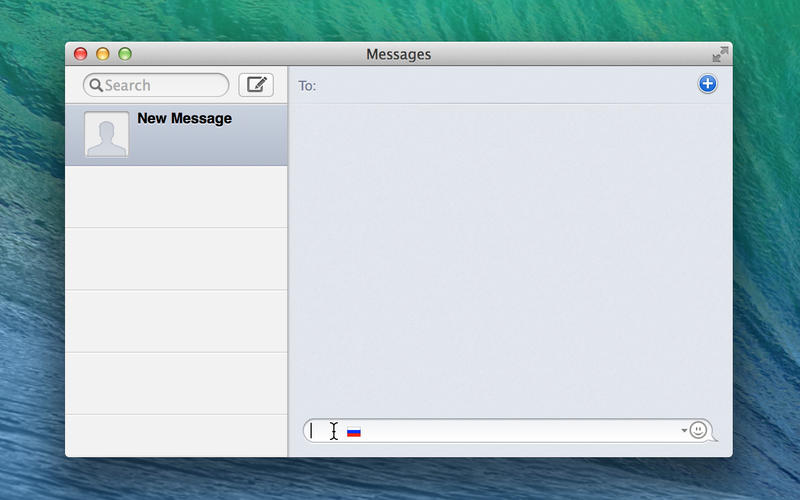Click the magnifying glass search icon
800x500 pixels.
[96, 85]
